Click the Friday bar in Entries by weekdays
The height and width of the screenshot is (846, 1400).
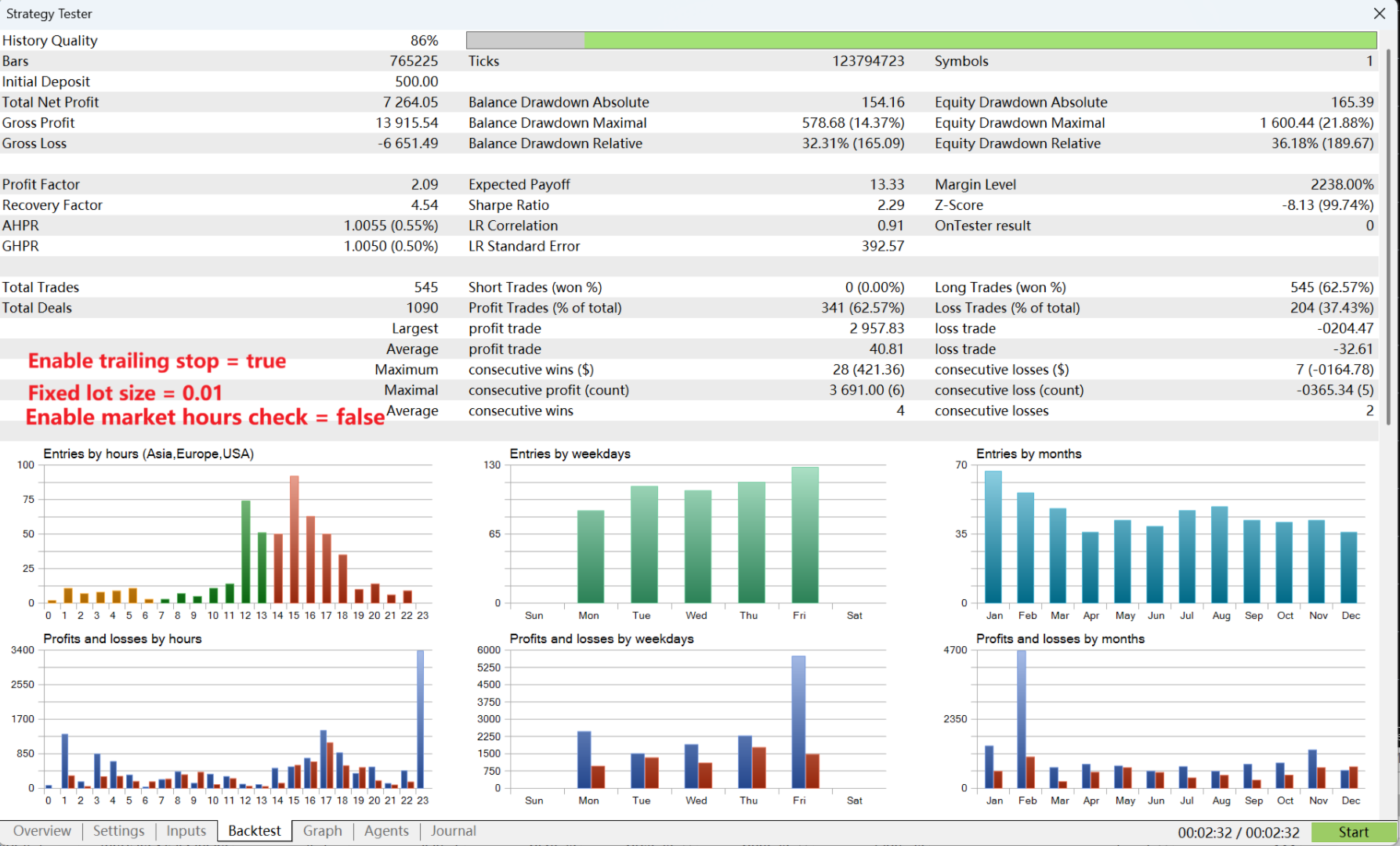[805, 535]
